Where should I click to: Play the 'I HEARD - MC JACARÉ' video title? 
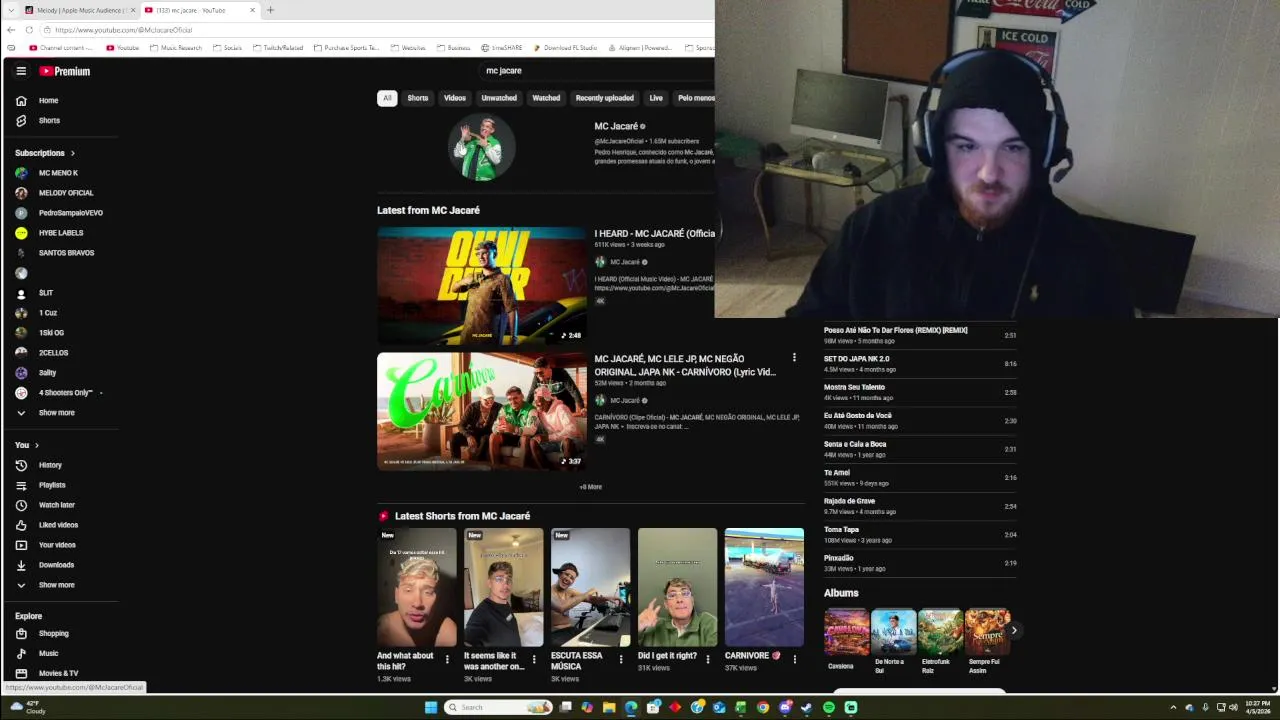click(x=654, y=234)
